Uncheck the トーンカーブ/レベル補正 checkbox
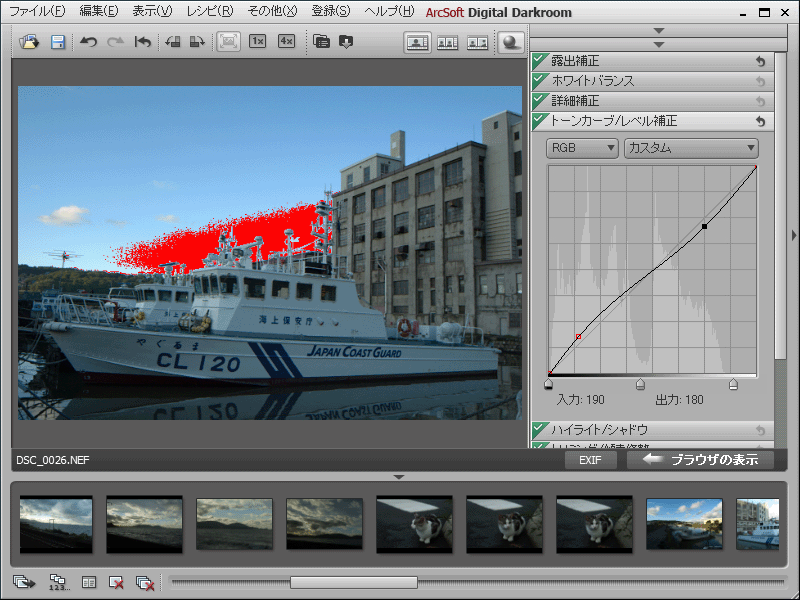 (540, 120)
